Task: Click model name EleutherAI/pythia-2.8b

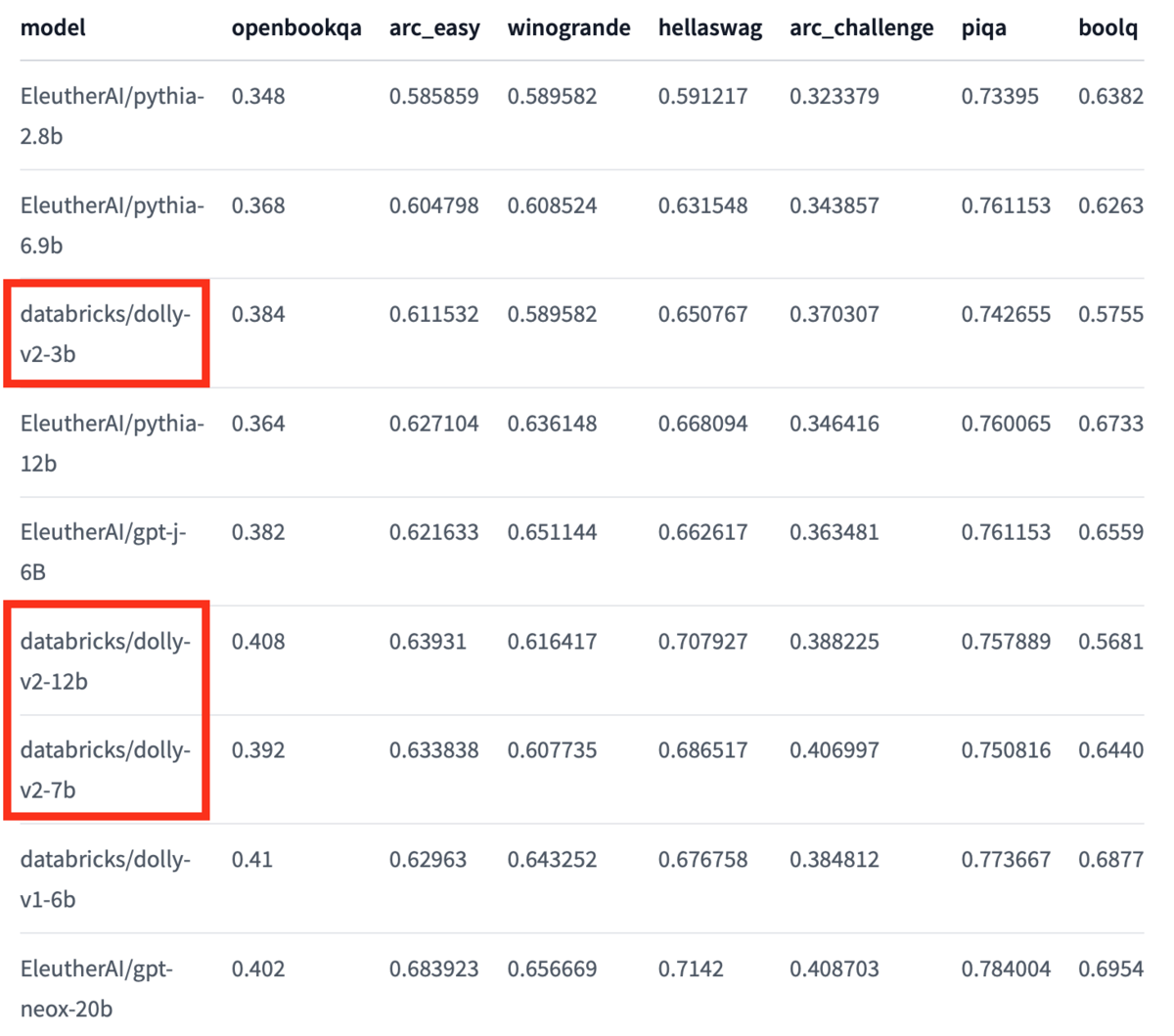Action: [113, 115]
